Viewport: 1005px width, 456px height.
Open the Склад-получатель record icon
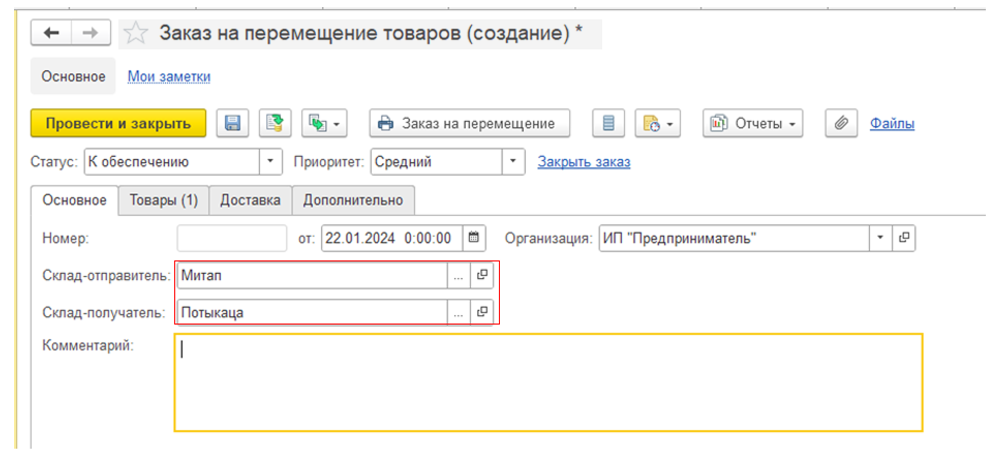[481, 313]
